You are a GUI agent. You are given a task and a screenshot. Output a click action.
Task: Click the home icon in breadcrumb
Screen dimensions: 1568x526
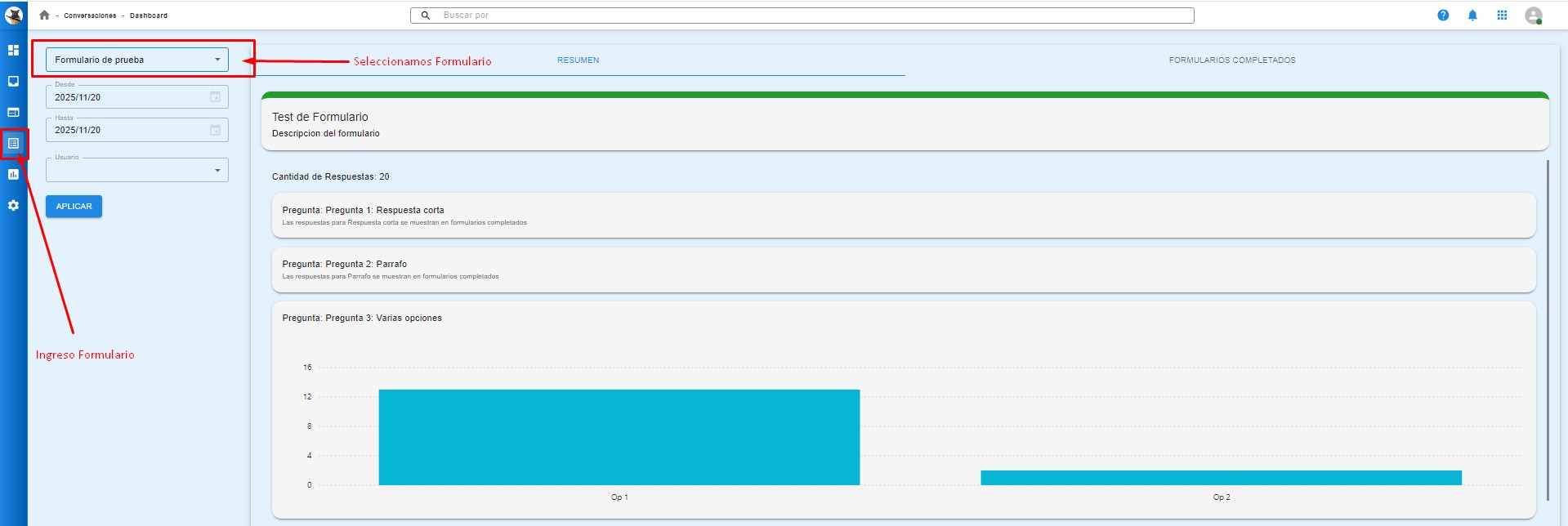44,16
